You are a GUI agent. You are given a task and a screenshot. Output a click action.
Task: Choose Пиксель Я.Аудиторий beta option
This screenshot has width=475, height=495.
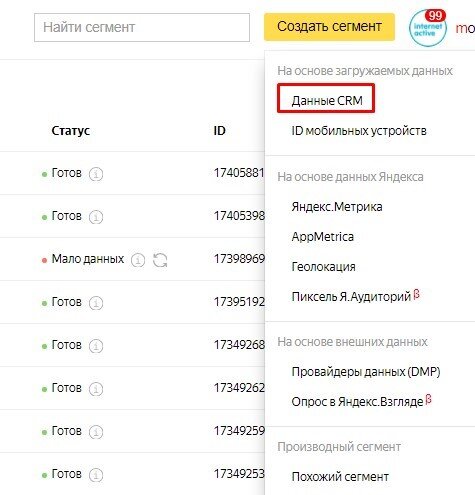tap(355, 296)
